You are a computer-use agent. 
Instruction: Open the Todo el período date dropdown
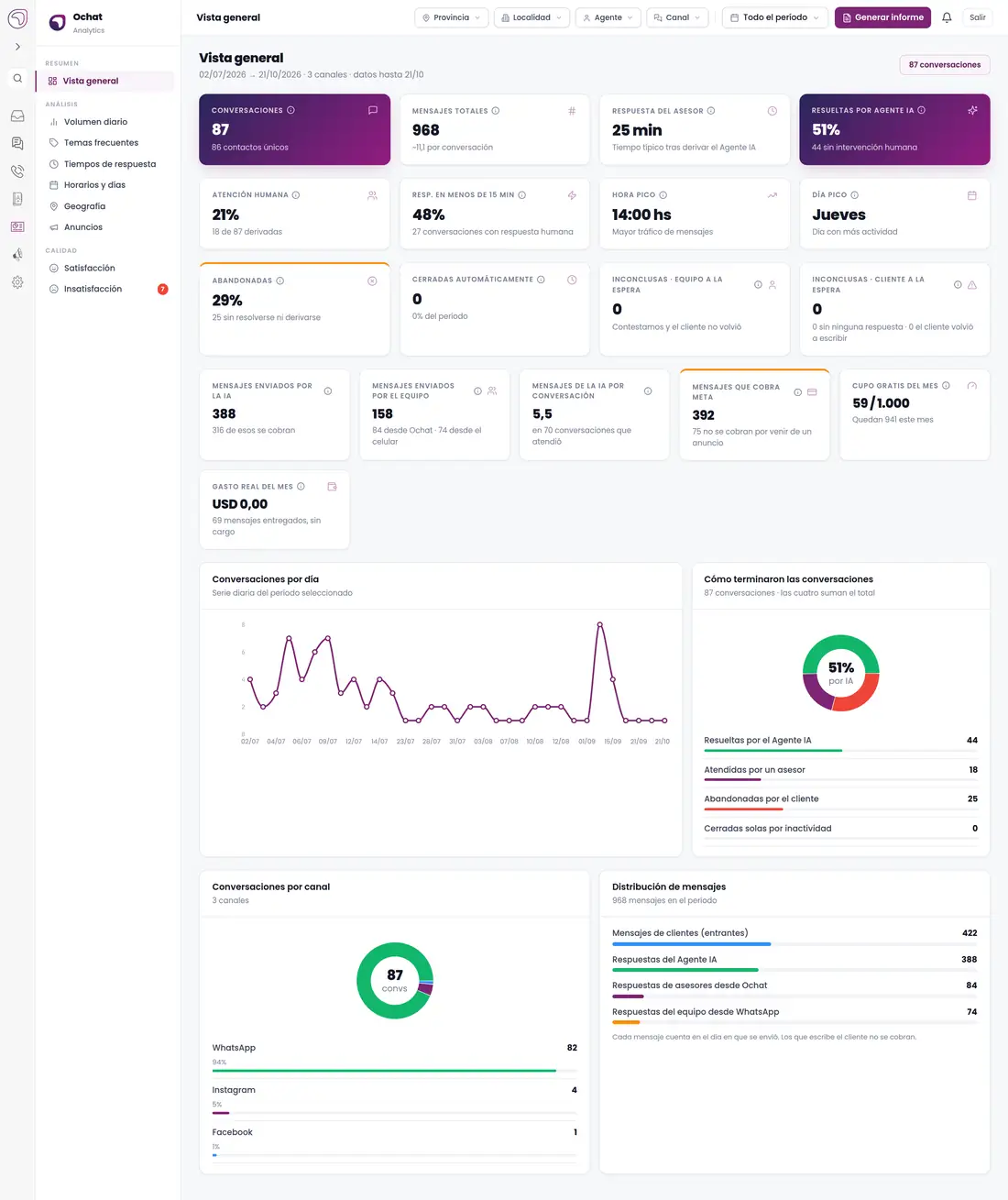pyautogui.click(x=775, y=17)
